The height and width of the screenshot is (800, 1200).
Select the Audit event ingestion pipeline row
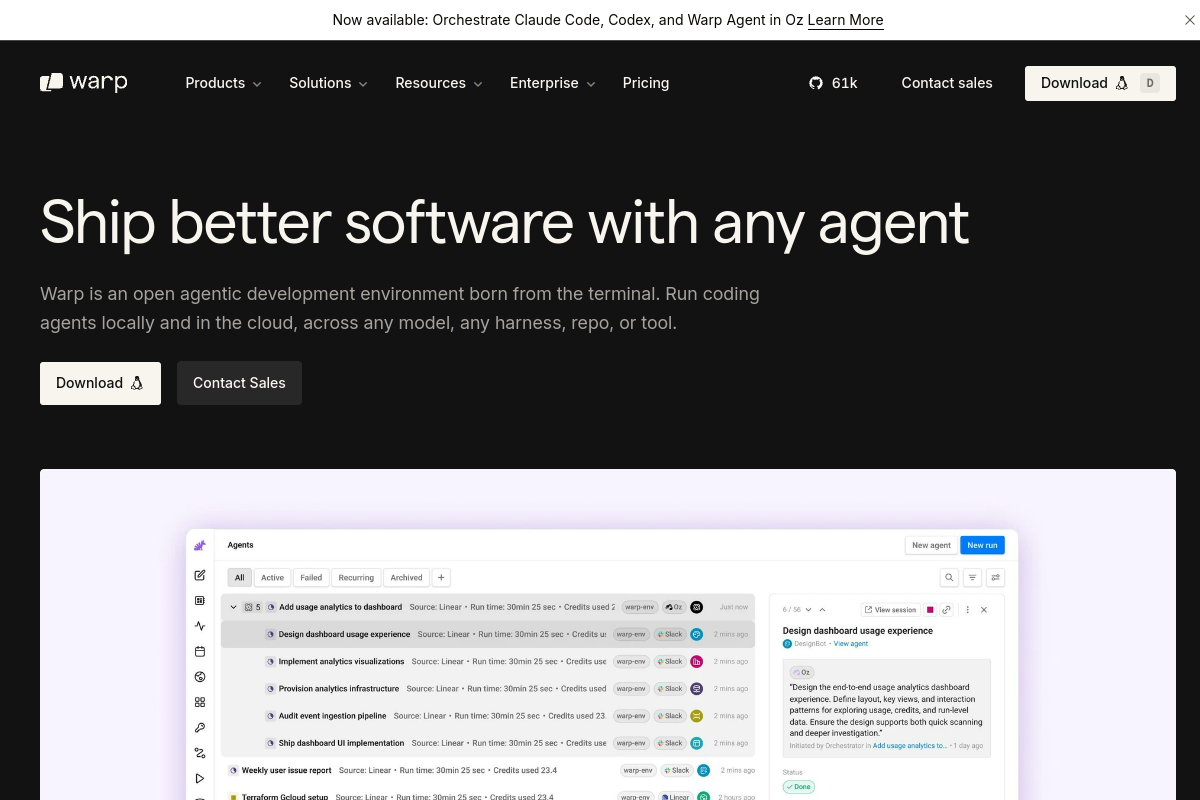click(488, 716)
